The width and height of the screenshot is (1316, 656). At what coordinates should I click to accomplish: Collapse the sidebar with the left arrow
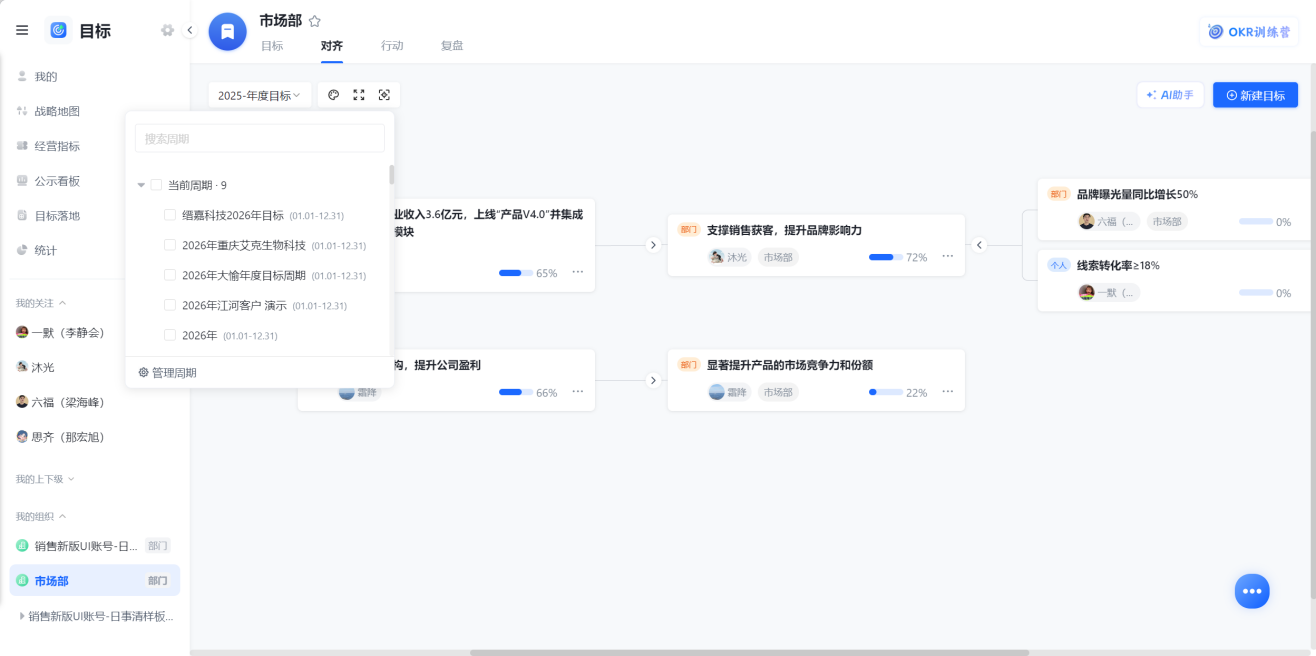[x=190, y=30]
